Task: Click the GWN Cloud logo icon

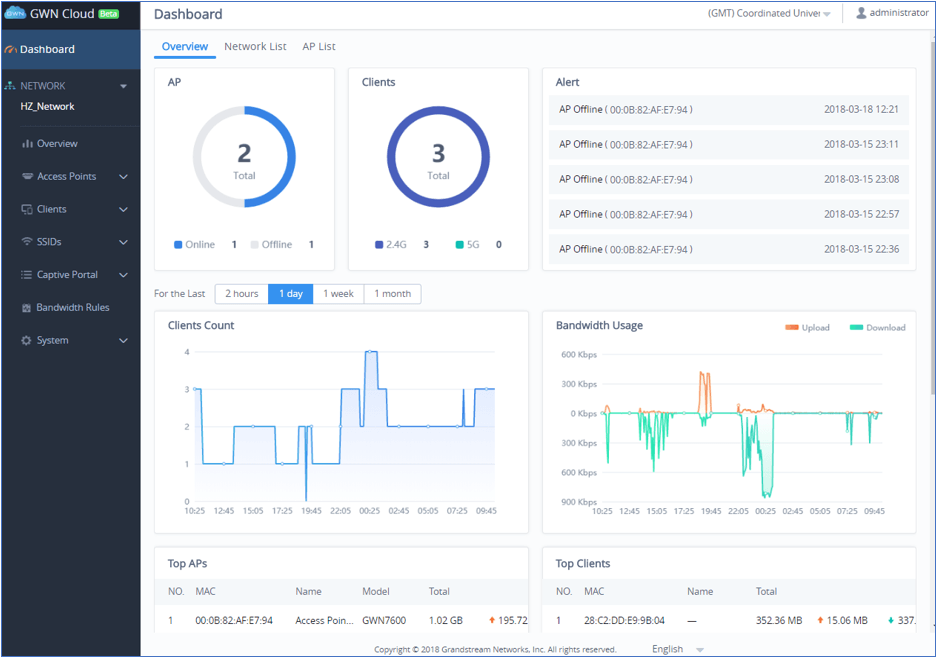Action: [x=15, y=14]
